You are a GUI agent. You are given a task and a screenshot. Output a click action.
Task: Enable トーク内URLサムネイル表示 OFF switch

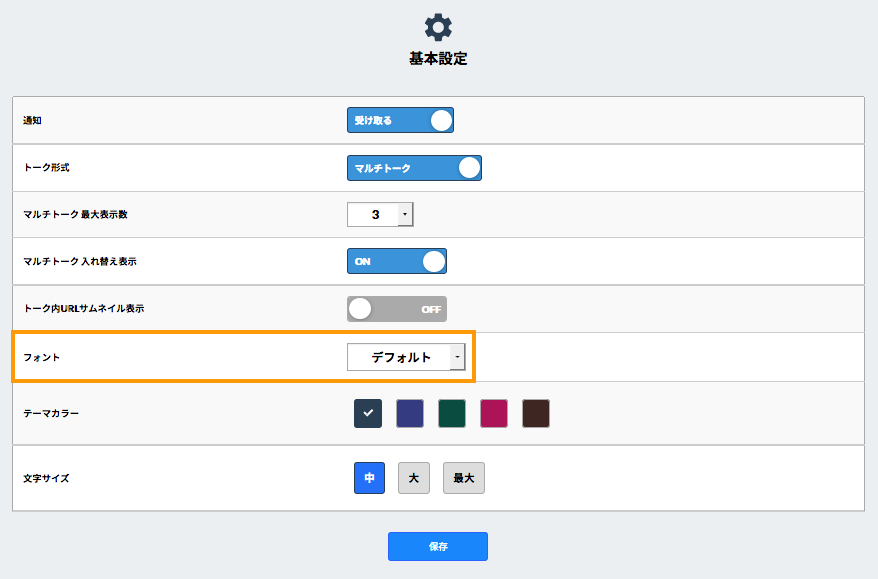click(x=396, y=309)
